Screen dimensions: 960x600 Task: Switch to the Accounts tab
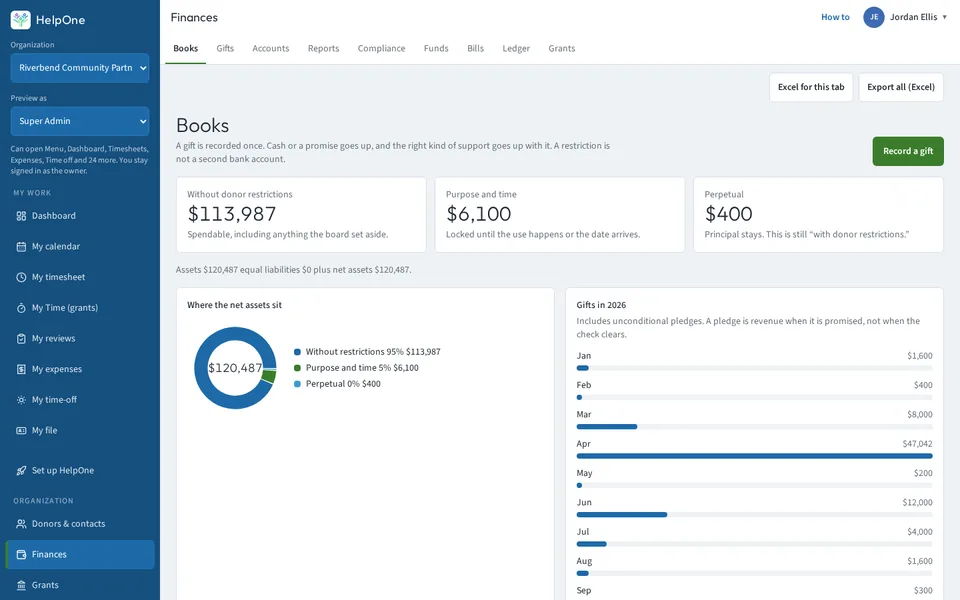tap(271, 48)
